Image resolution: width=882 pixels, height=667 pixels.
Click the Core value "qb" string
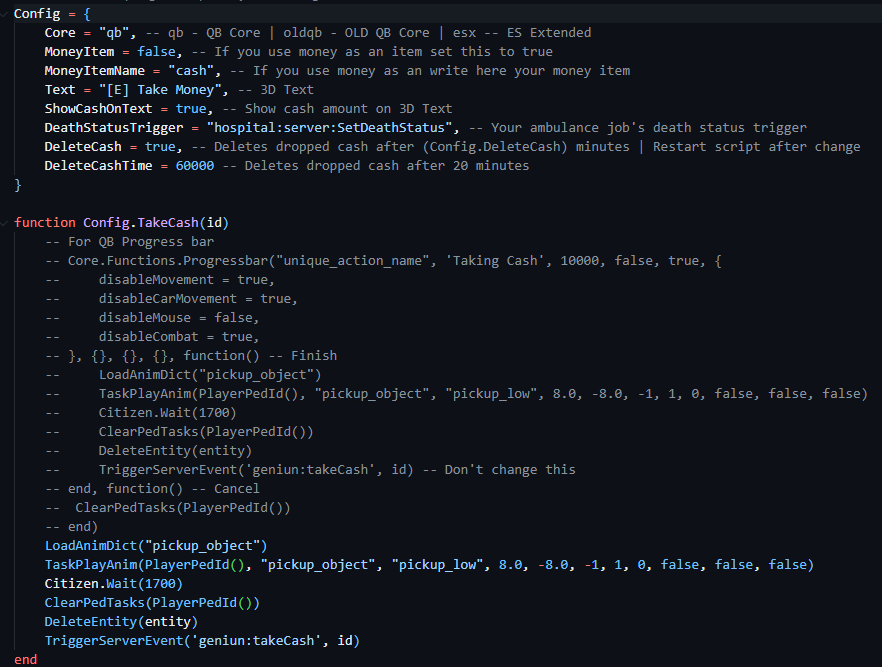pos(114,33)
